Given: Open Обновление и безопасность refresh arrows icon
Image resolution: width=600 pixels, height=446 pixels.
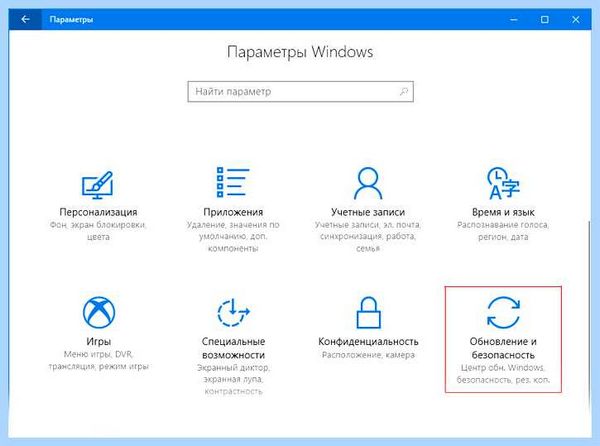Looking at the screenshot, I should click(x=503, y=313).
